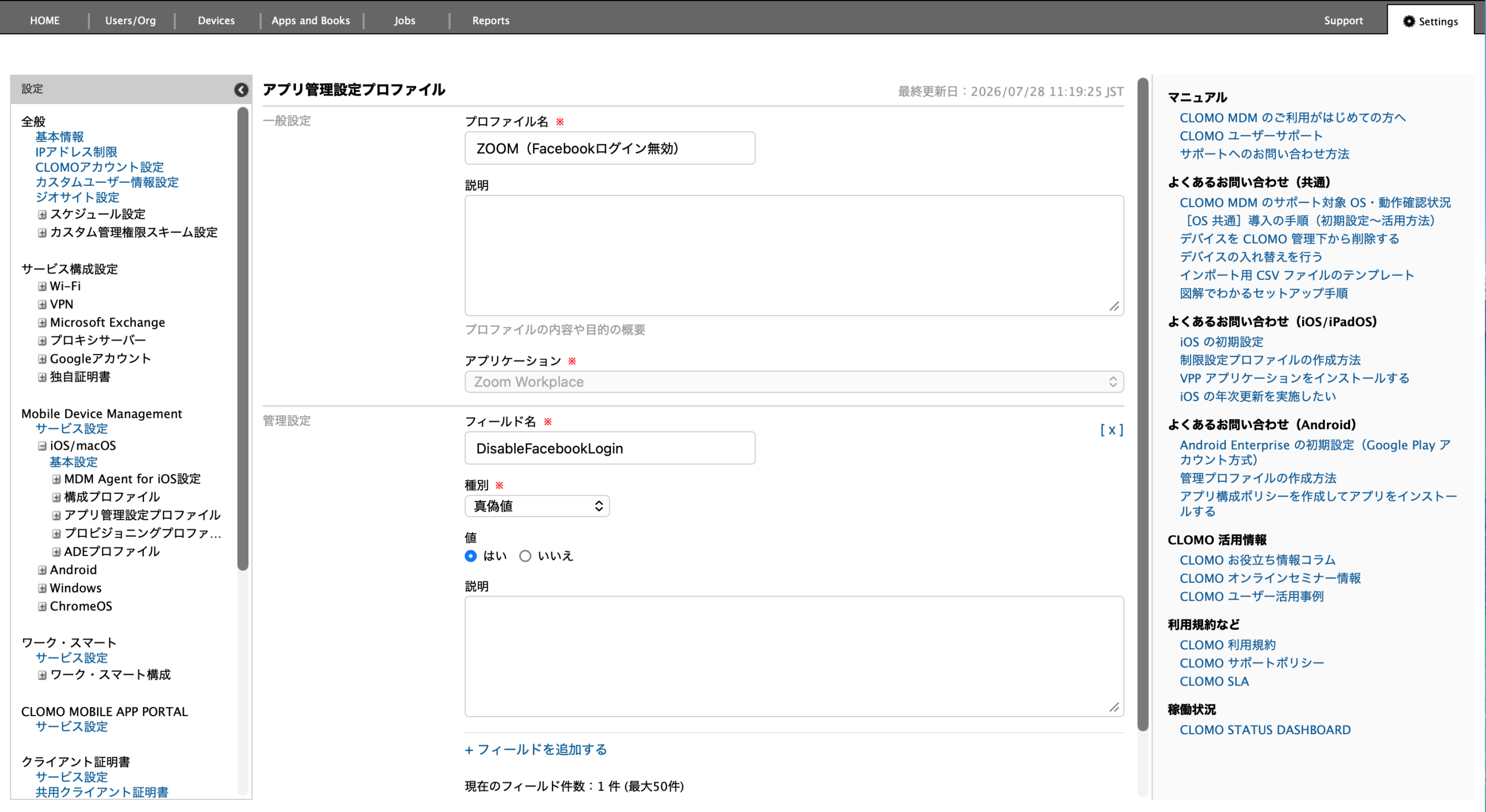Open the 共用クライアント証明書 link

tap(102, 792)
